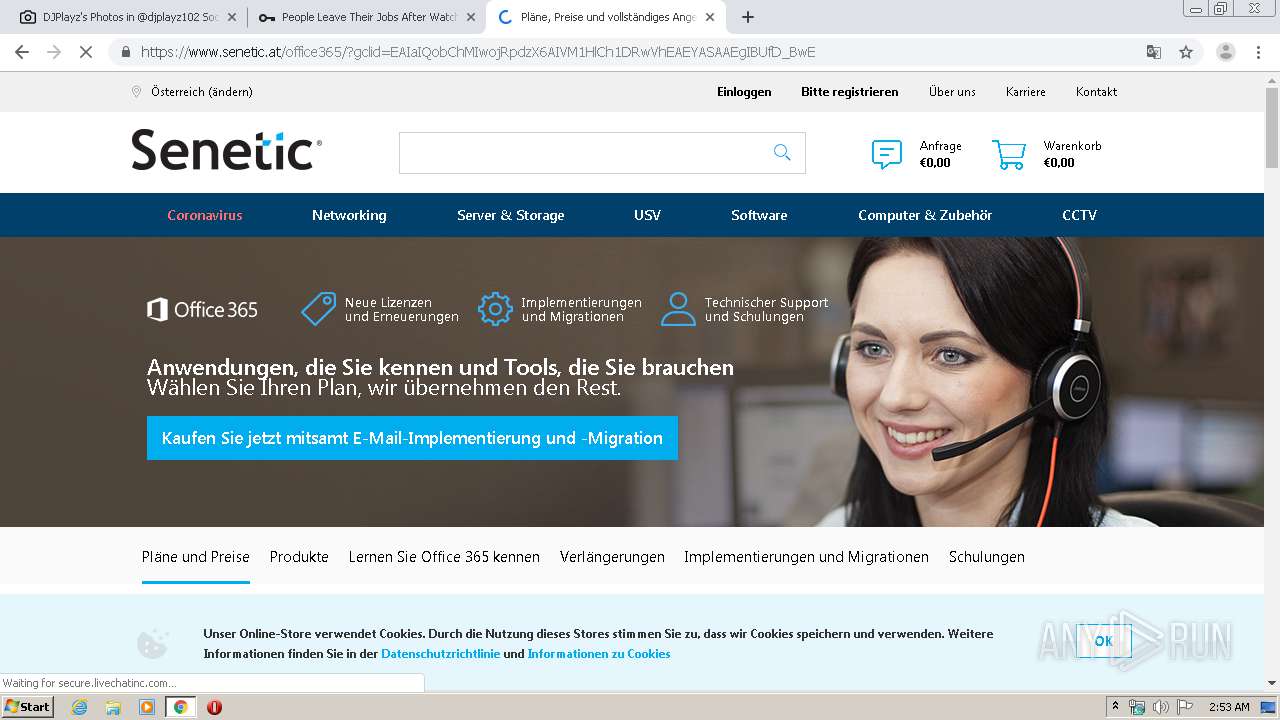Close the DJPlayz's Photos tab
Viewport: 1280px width, 720px height.
232,17
